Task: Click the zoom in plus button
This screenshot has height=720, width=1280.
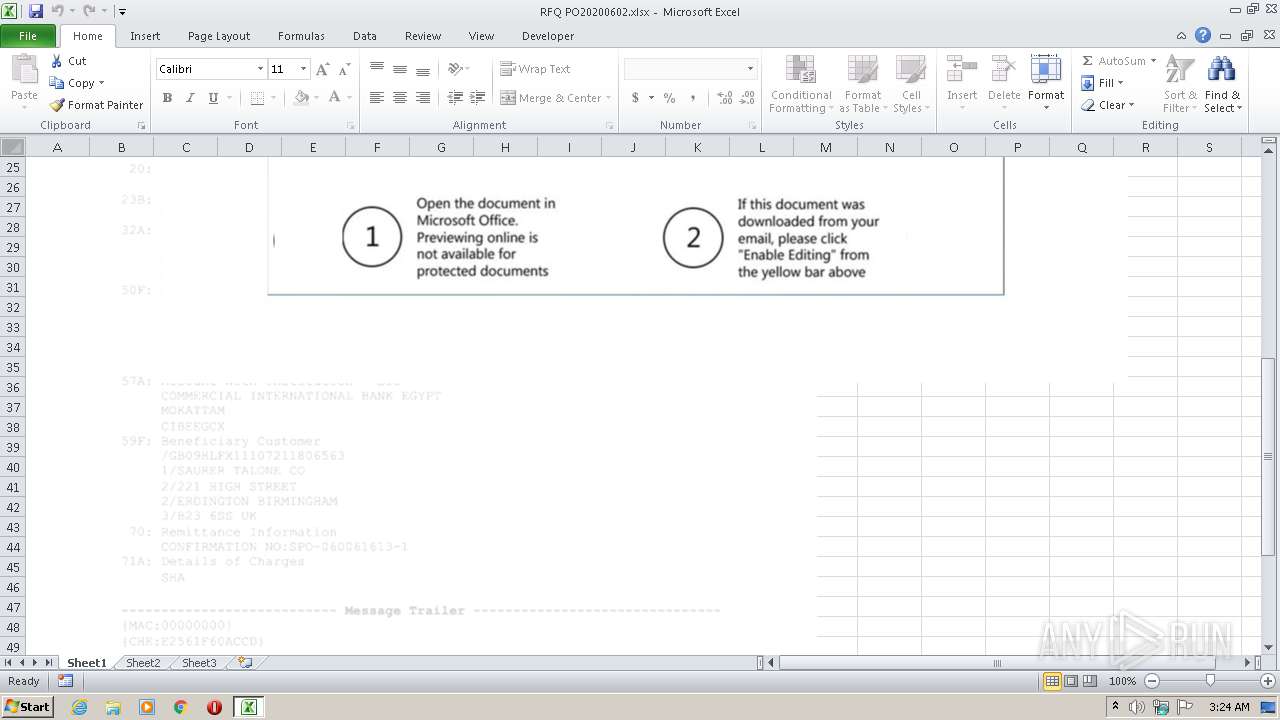Action: pos(1268,681)
